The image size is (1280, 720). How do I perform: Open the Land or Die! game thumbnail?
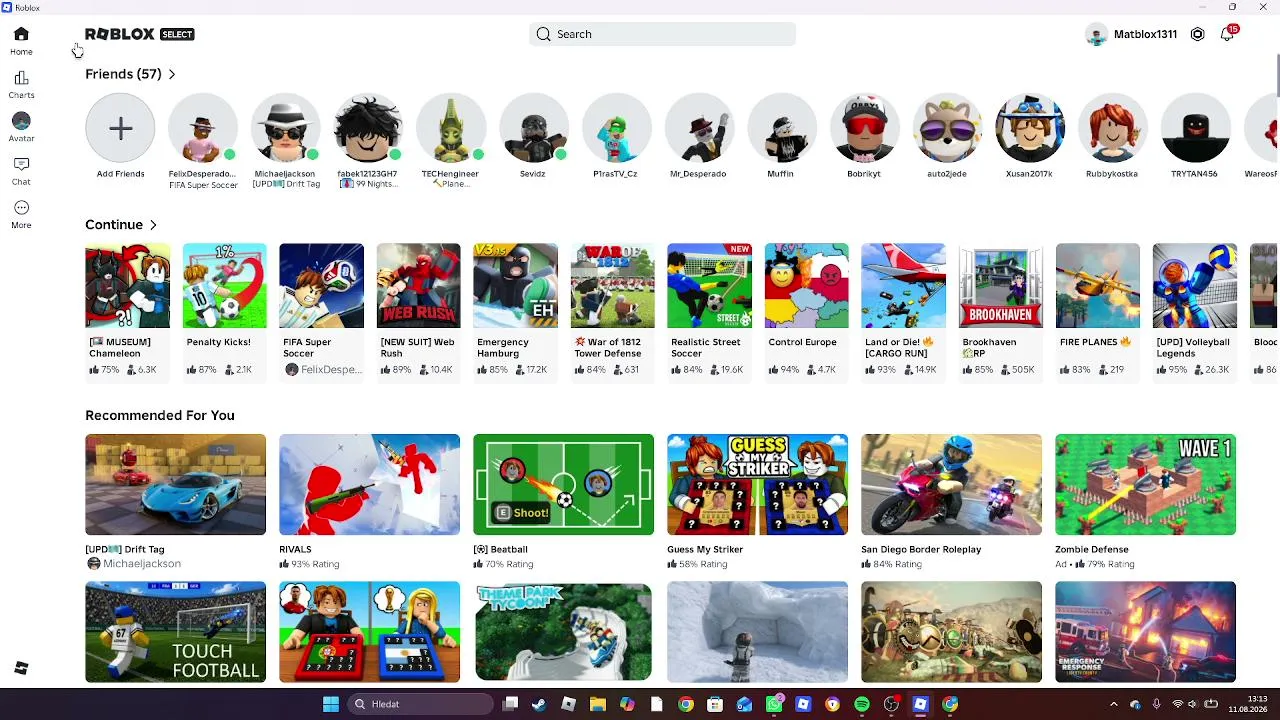coord(903,286)
